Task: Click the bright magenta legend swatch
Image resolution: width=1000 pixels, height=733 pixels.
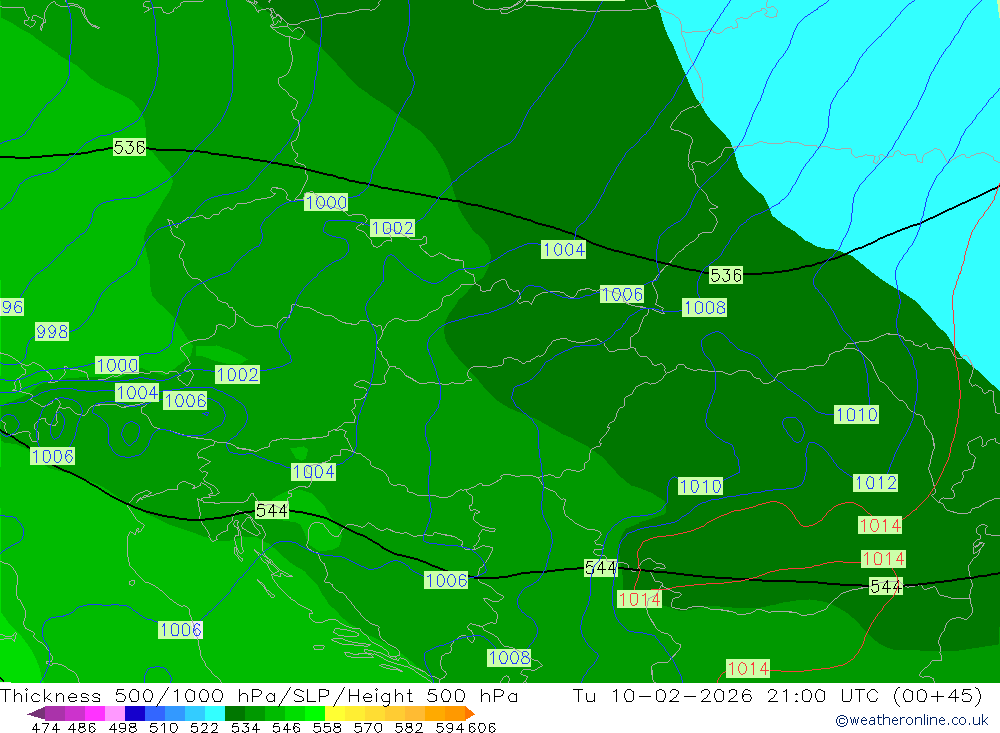Action: [95, 713]
